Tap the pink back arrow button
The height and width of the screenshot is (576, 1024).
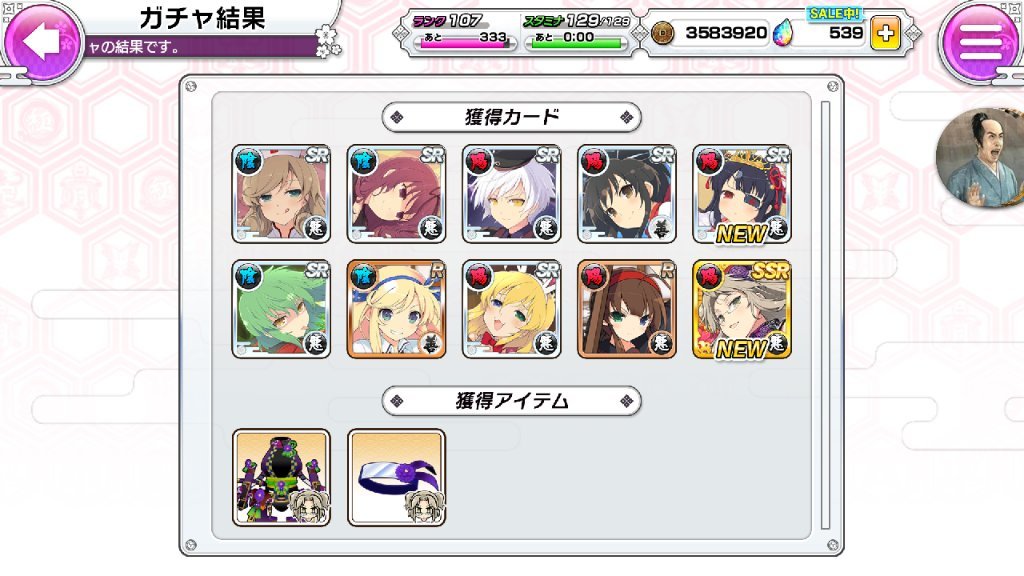point(42,40)
